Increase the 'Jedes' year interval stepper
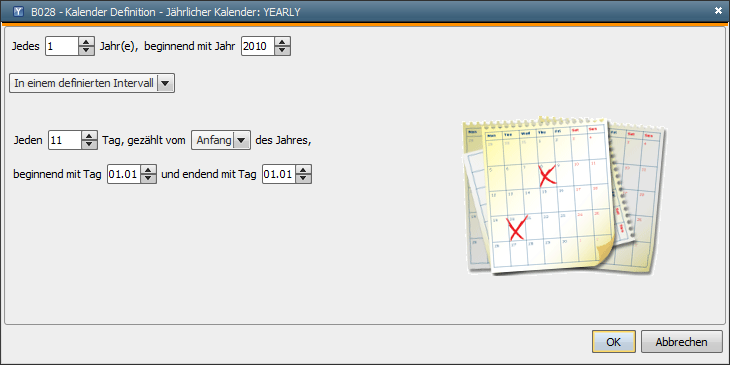Screen dimensions: 730x365 (86, 42)
